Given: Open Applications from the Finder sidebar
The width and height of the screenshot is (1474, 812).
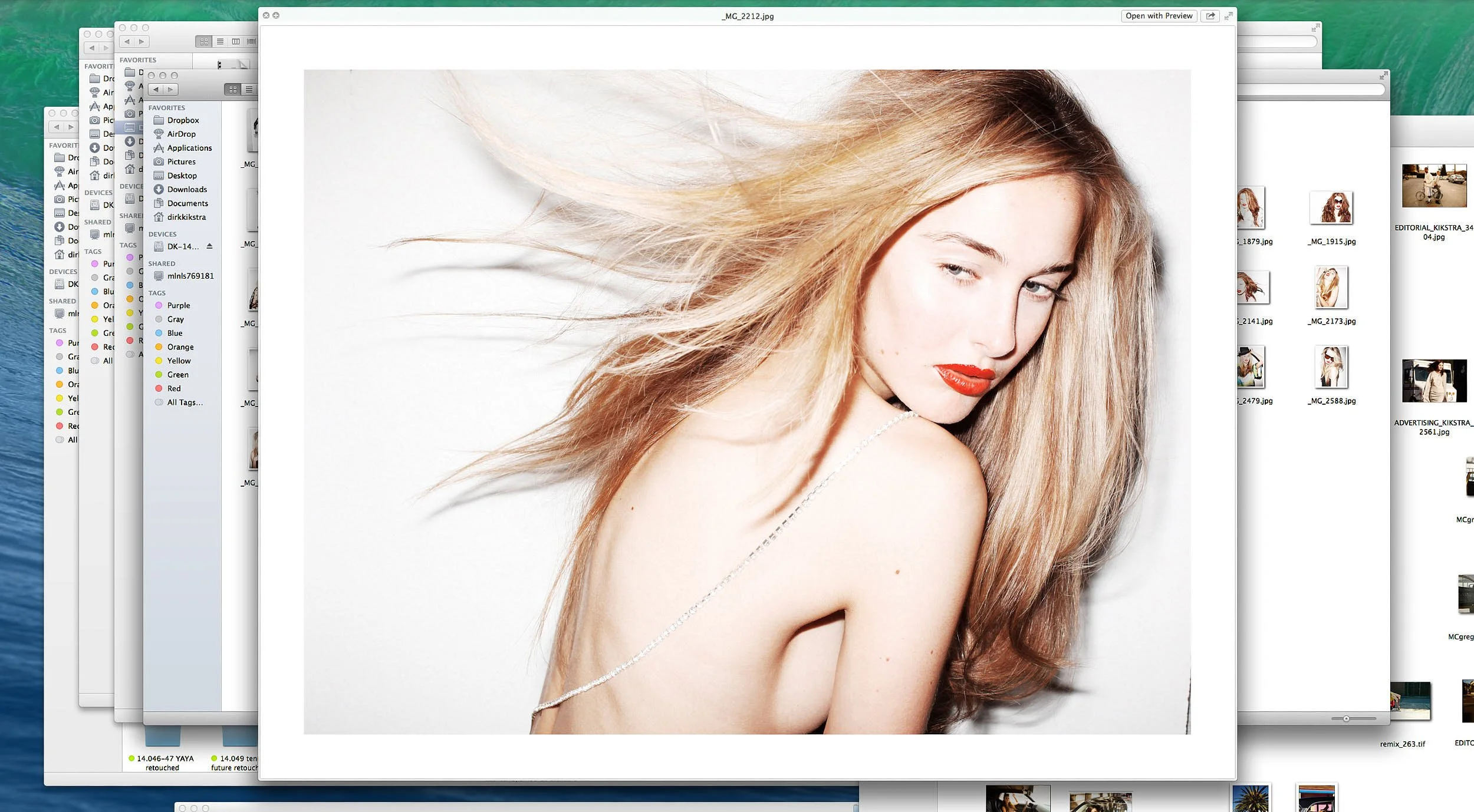Looking at the screenshot, I should coord(187,147).
